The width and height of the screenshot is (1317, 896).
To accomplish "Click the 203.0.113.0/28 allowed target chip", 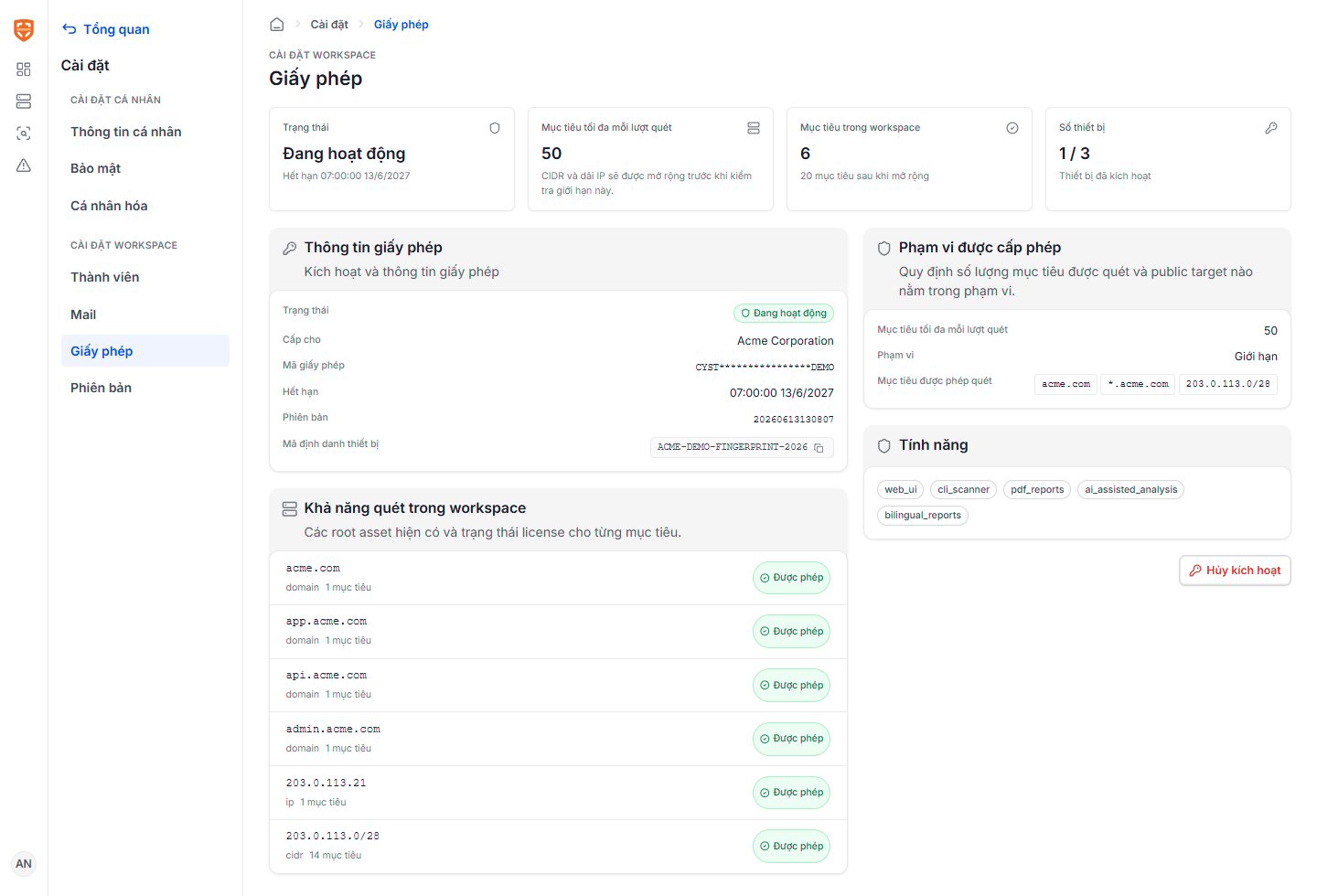I will point(1227,384).
